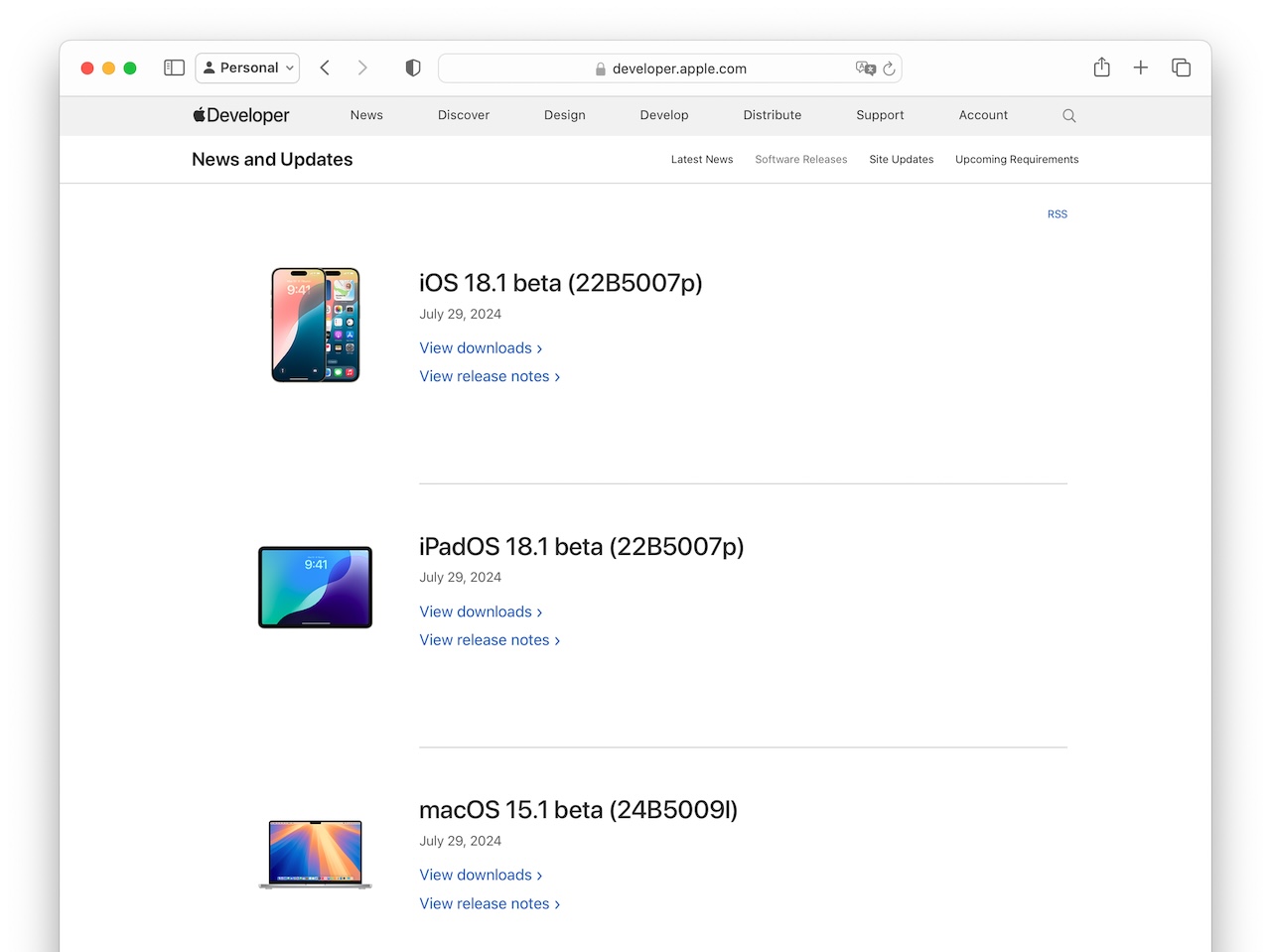Open iOS 18.1 beta (22B5007p) title
The height and width of the screenshot is (952, 1271).
coord(561,283)
